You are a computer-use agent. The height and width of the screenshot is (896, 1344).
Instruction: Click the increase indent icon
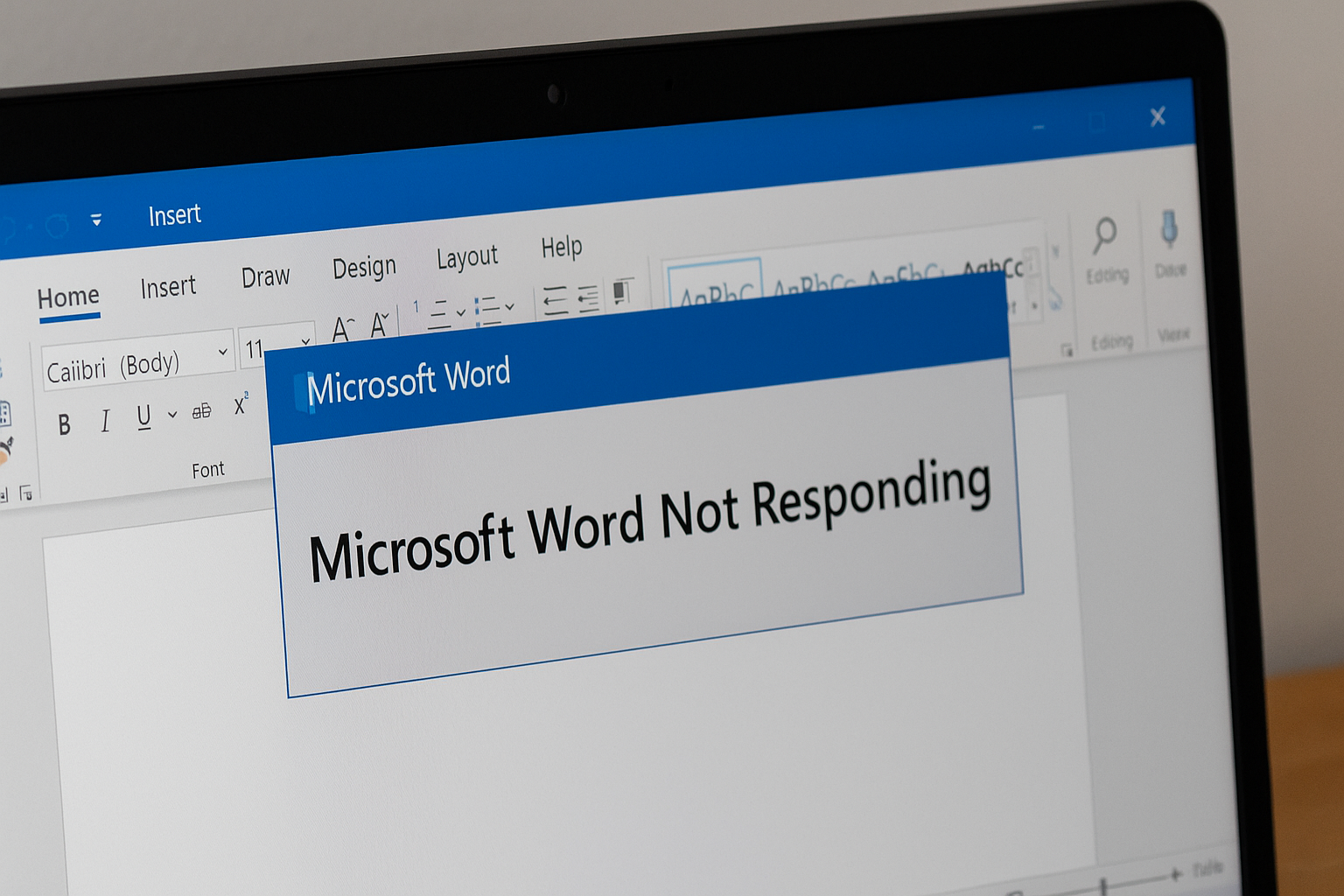click(588, 297)
